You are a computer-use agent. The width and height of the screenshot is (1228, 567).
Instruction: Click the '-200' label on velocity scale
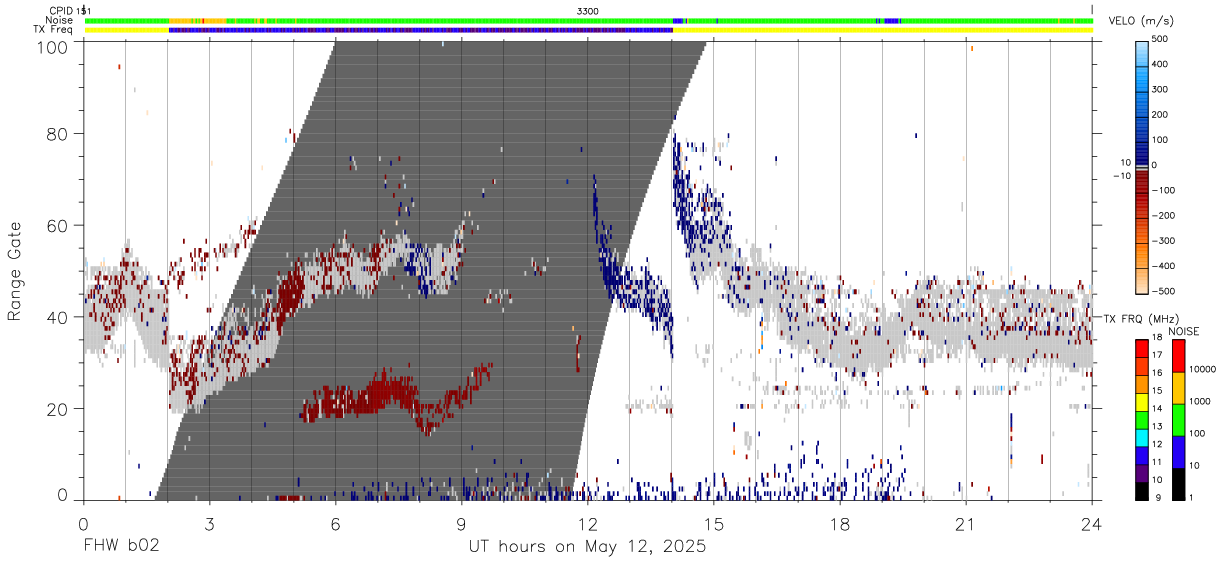coord(1163,215)
